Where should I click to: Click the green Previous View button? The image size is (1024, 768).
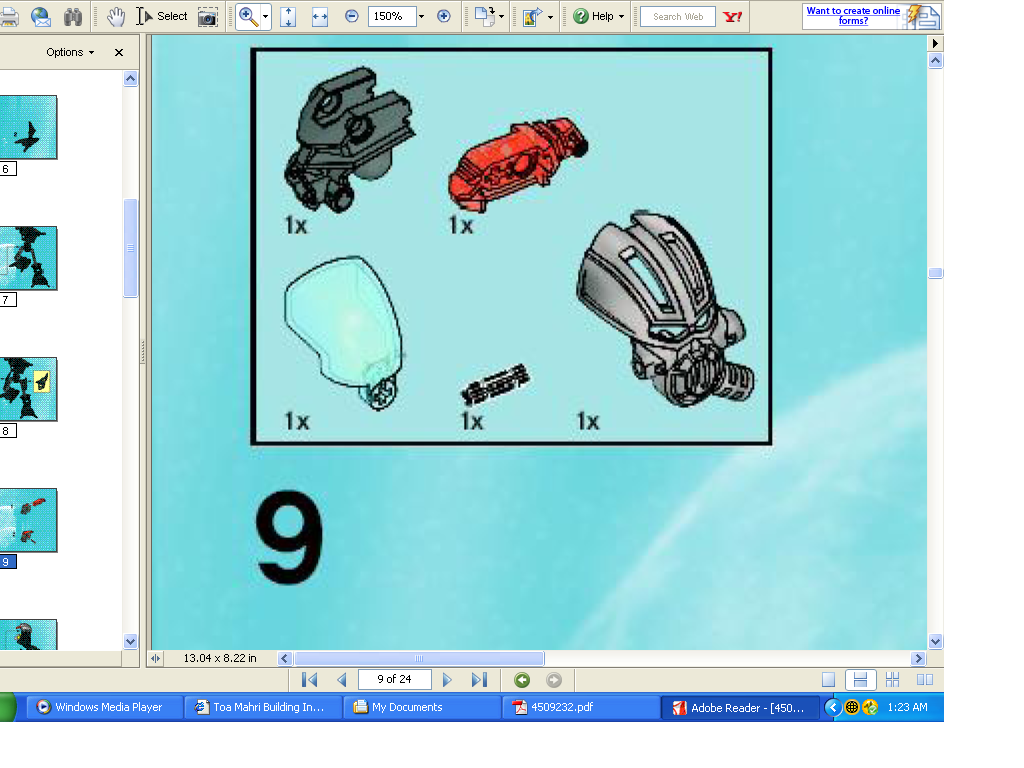[522, 680]
